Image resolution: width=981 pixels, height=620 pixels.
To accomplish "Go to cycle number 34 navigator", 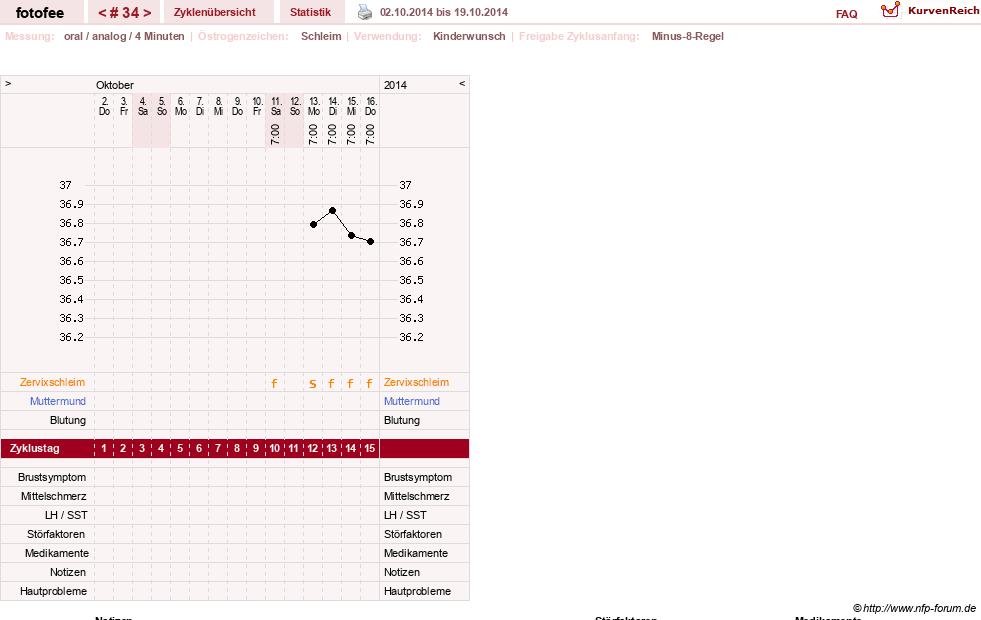I will coord(125,13).
